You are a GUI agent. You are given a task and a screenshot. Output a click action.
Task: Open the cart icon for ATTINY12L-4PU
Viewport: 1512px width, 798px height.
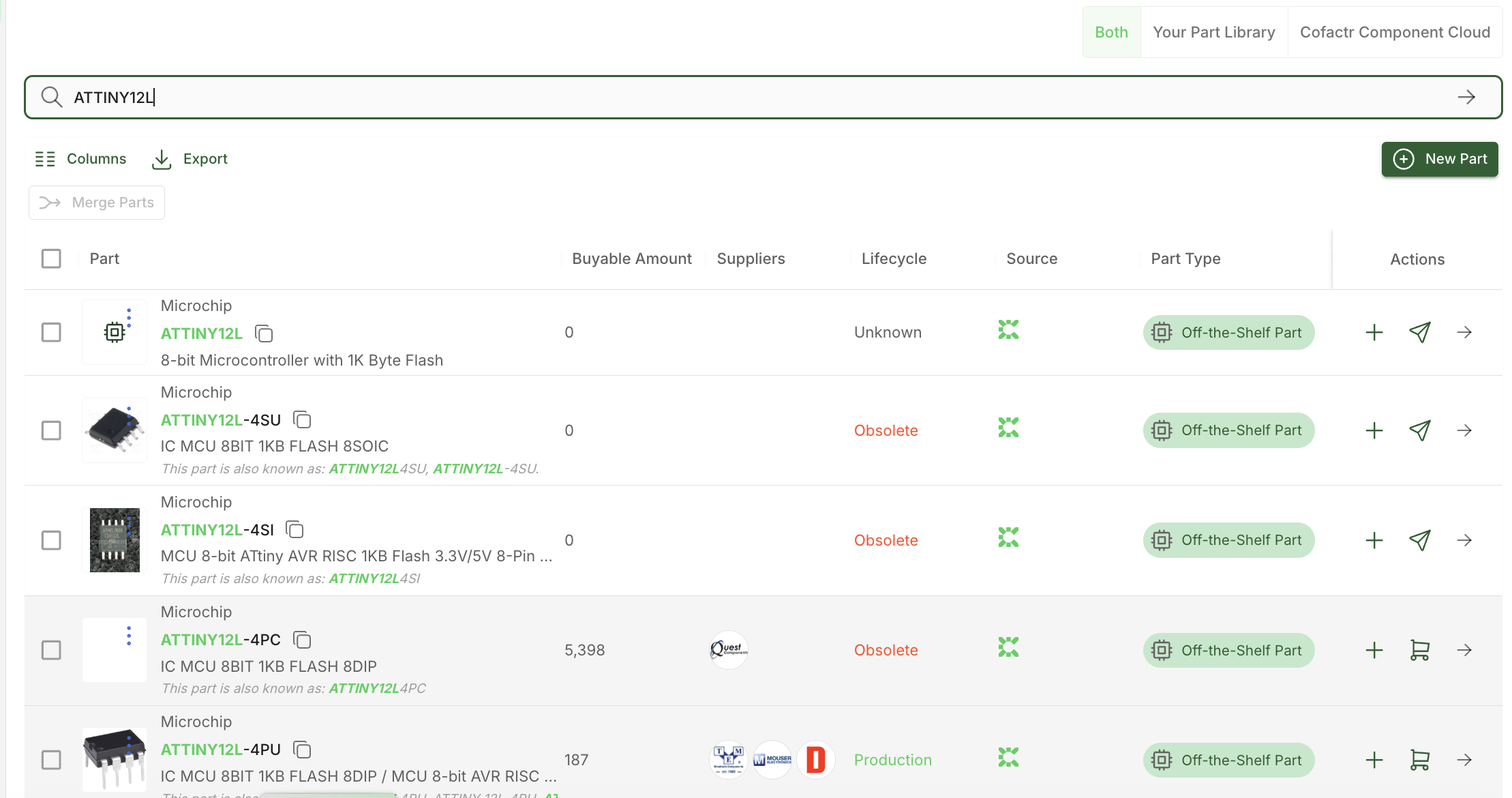click(x=1420, y=760)
